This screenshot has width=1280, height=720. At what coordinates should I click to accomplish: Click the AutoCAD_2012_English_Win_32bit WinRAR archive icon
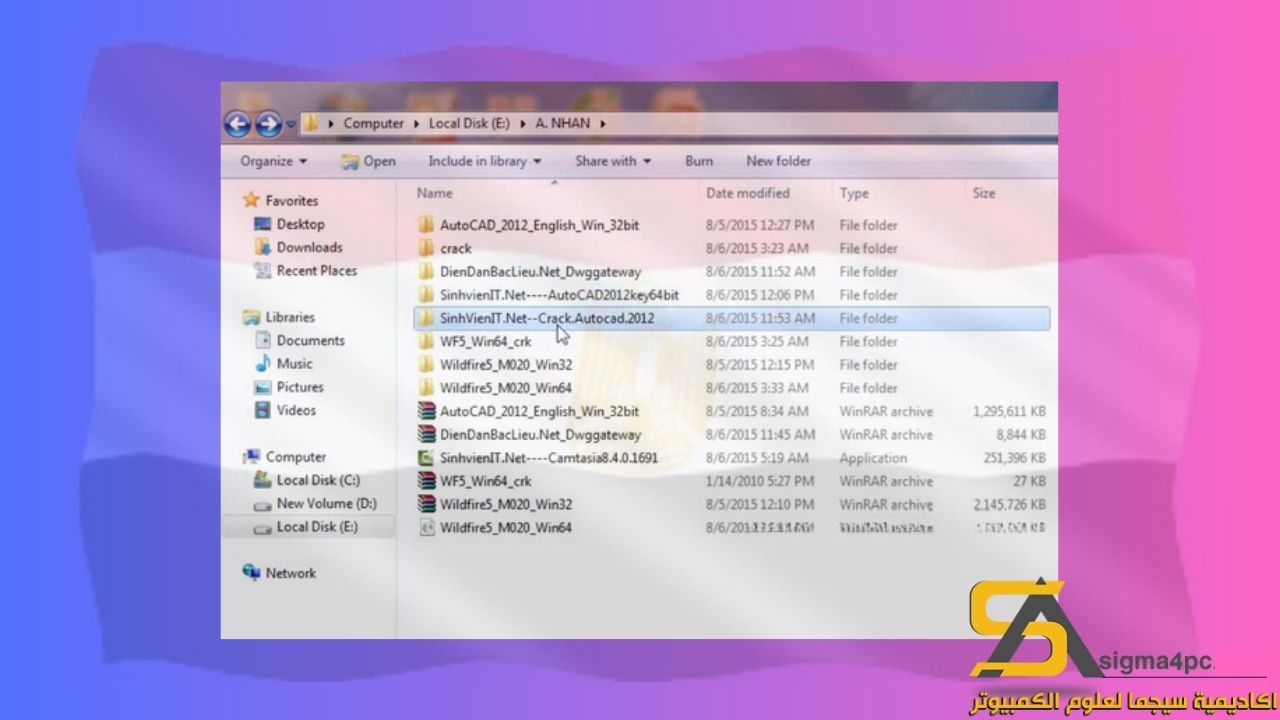(426, 411)
